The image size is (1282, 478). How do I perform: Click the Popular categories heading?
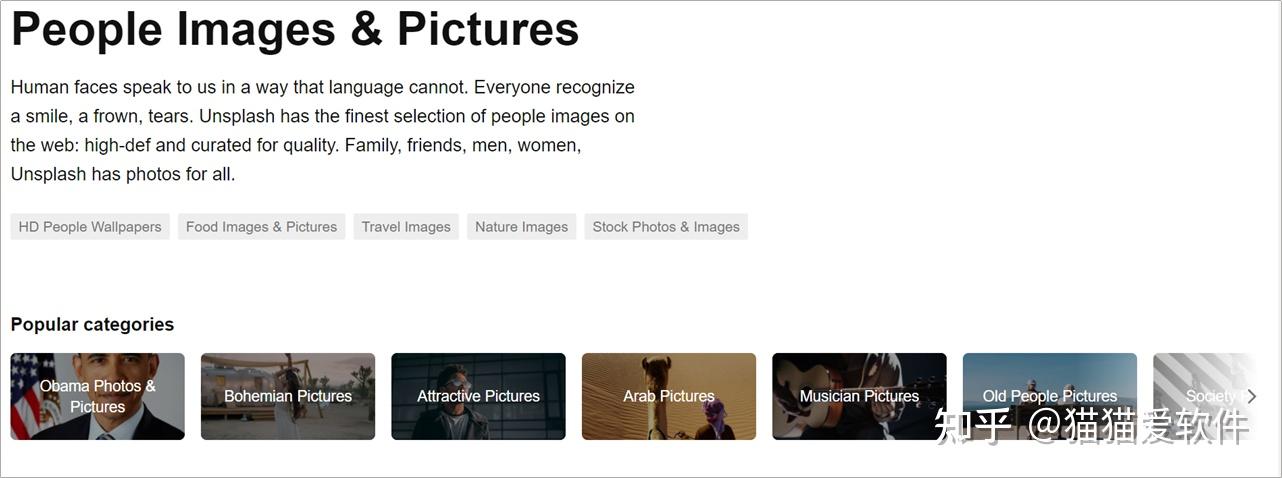pos(92,324)
